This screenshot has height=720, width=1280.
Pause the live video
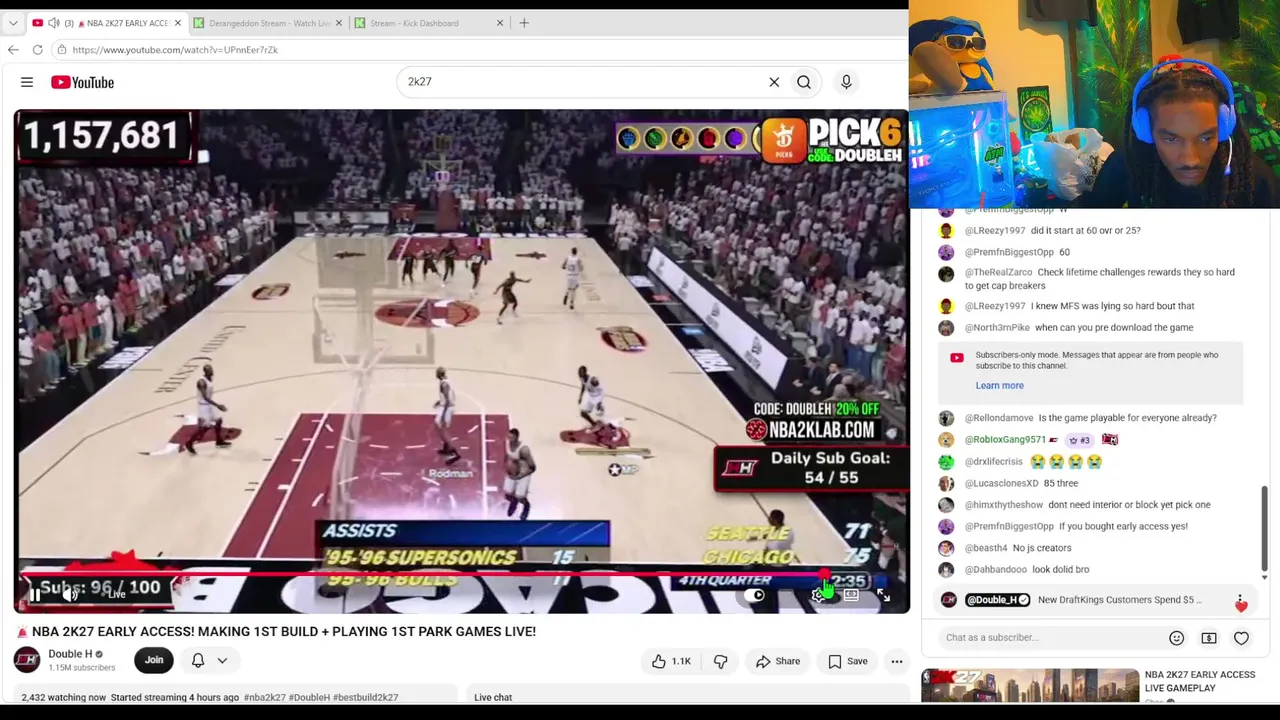(x=35, y=595)
